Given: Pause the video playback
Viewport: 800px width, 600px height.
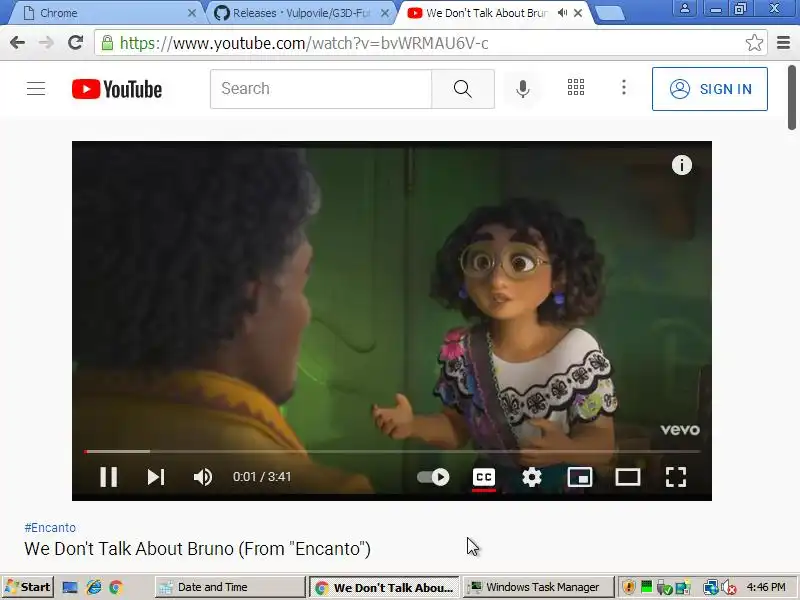Looking at the screenshot, I should click(108, 477).
